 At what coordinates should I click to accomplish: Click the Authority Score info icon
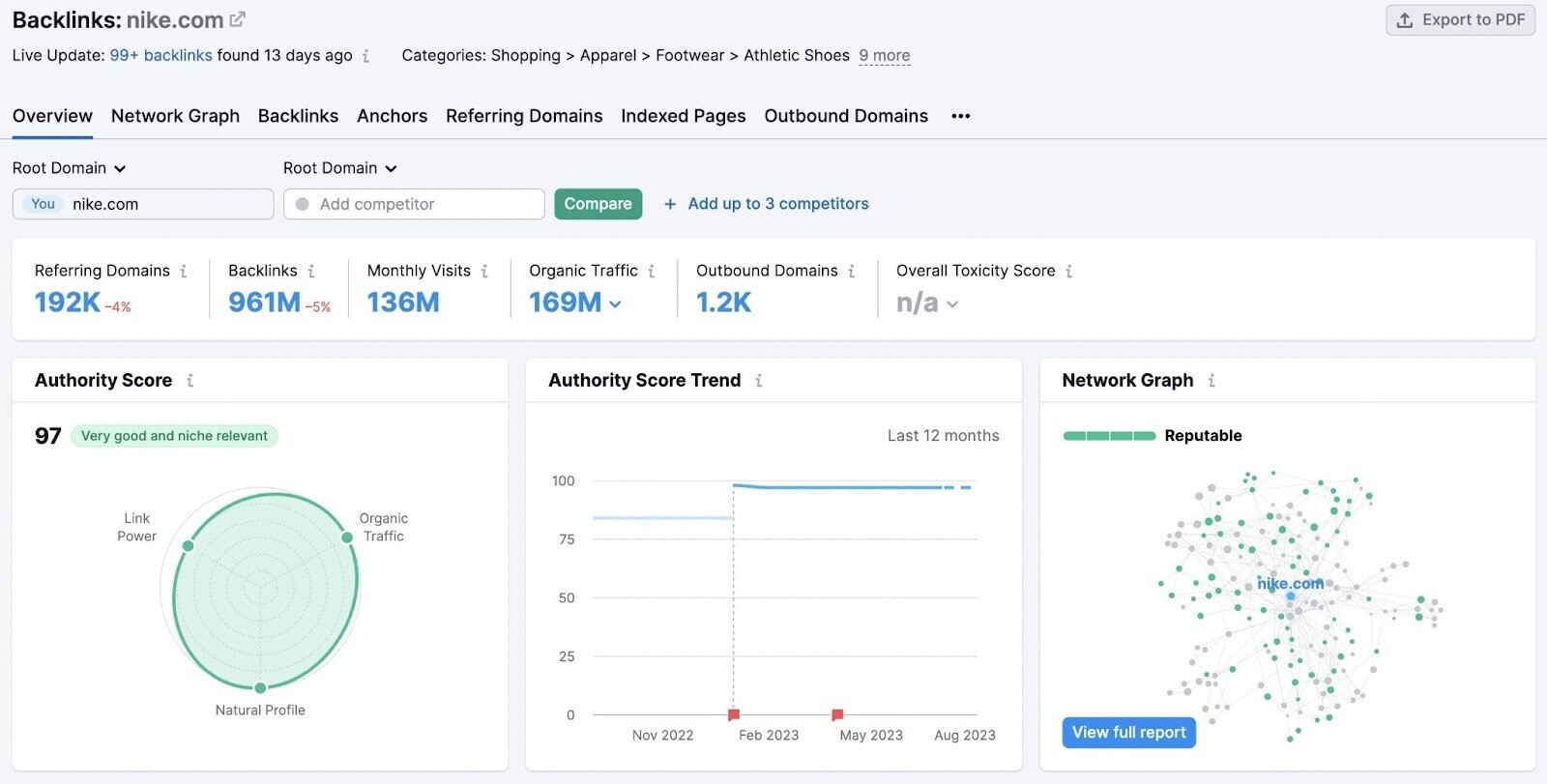coord(190,381)
